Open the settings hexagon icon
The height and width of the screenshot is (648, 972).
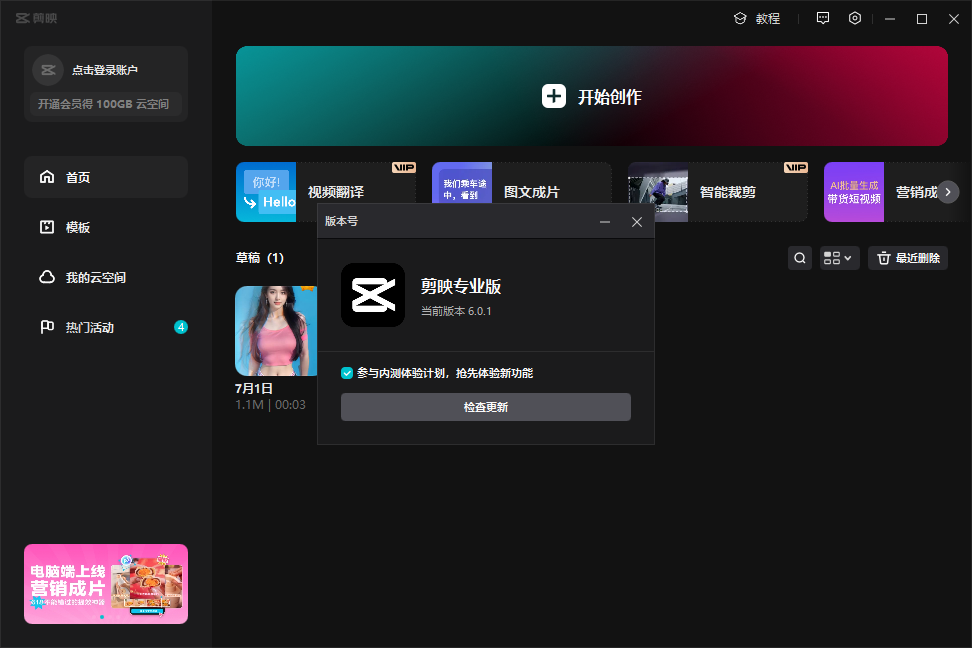[855, 18]
